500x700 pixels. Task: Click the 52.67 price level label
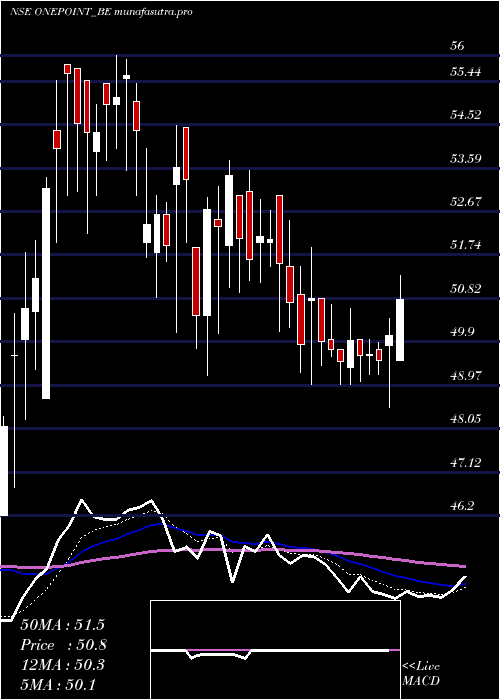[x=466, y=202]
